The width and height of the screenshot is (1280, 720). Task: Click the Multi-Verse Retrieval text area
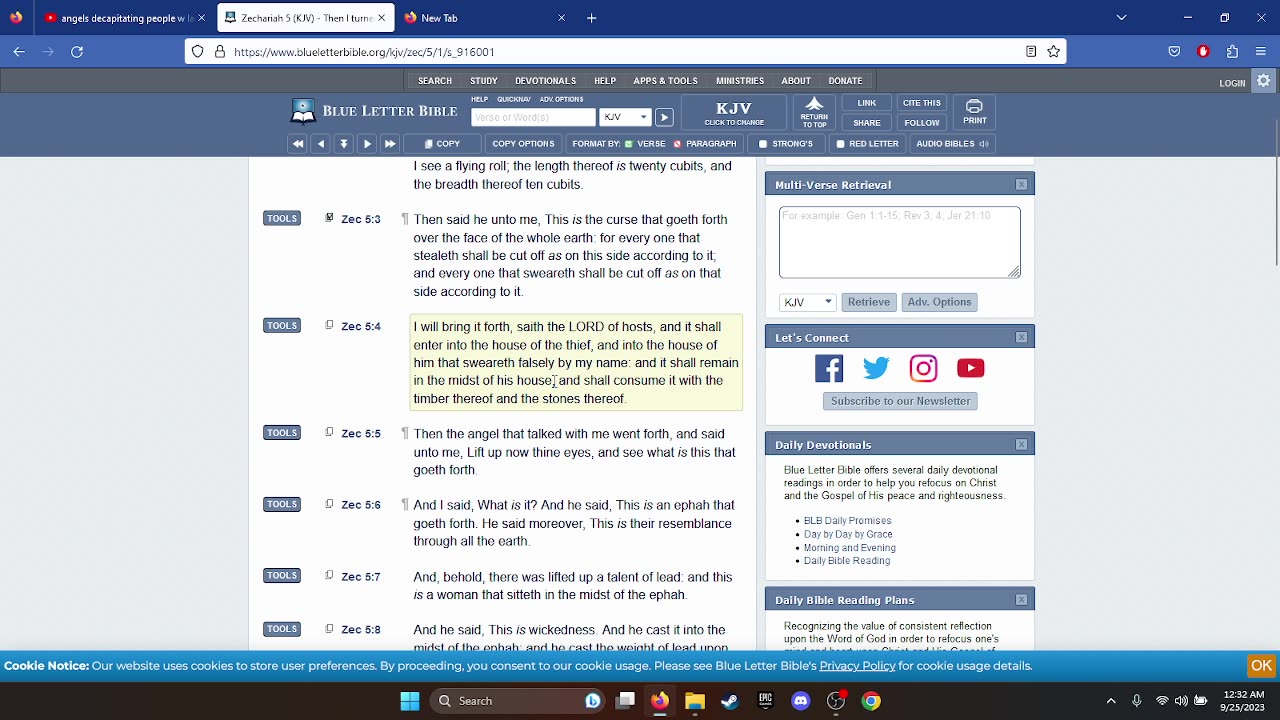pos(900,242)
